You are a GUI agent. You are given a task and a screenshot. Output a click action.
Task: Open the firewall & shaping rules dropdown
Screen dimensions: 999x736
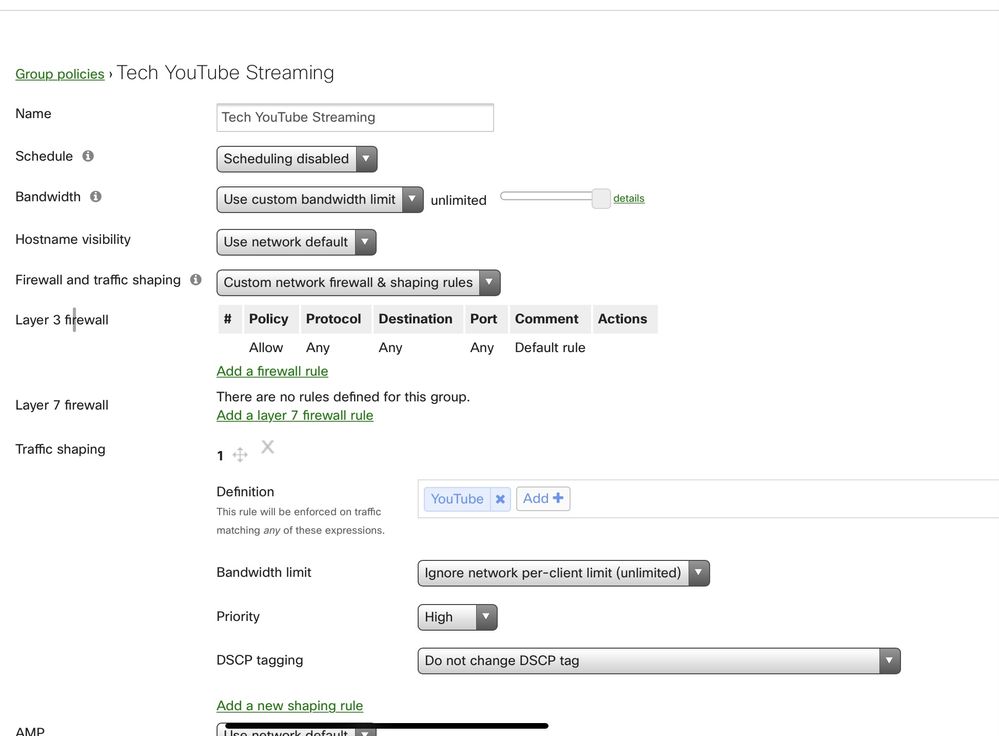pyautogui.click(x=358, y=282)
